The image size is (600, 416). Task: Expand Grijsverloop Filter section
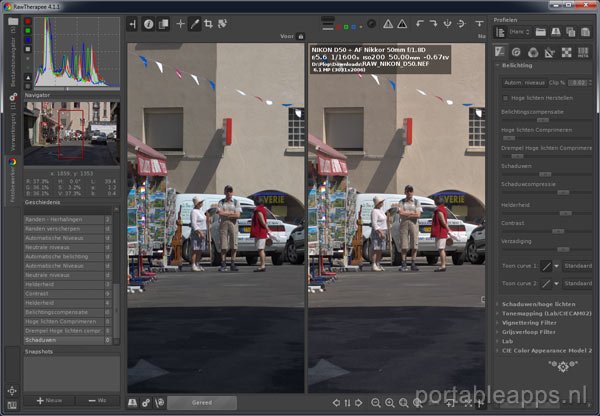pyautogui.click(x=528, y=332)
